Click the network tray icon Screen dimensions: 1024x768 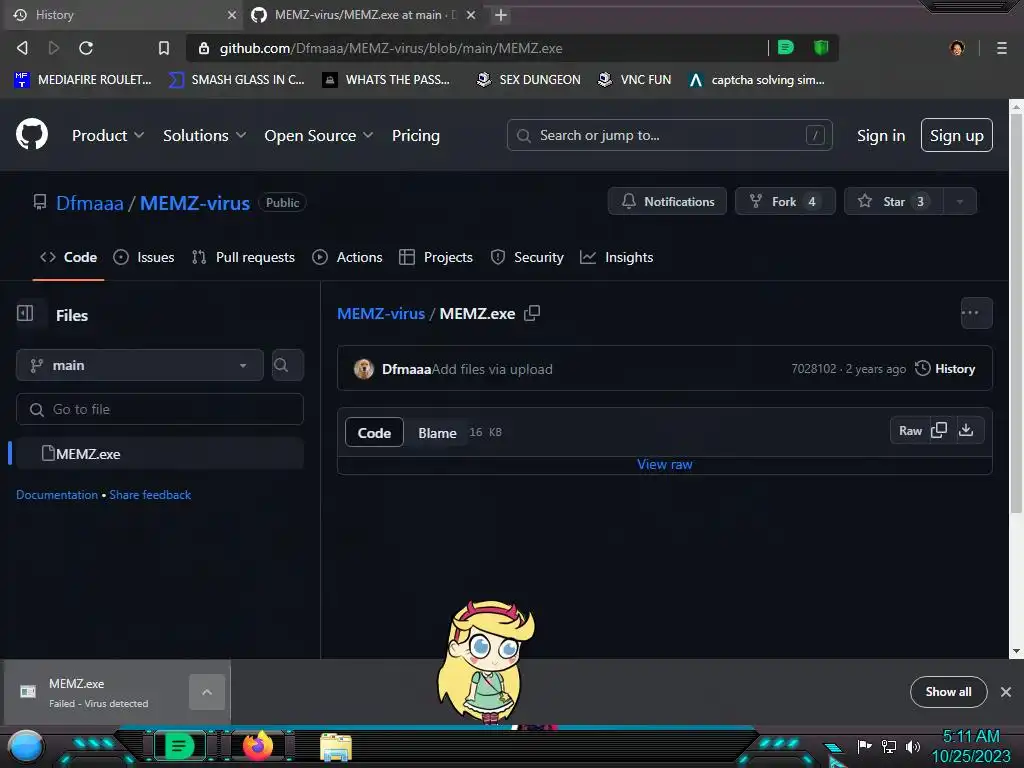click(x=888, y=746)
